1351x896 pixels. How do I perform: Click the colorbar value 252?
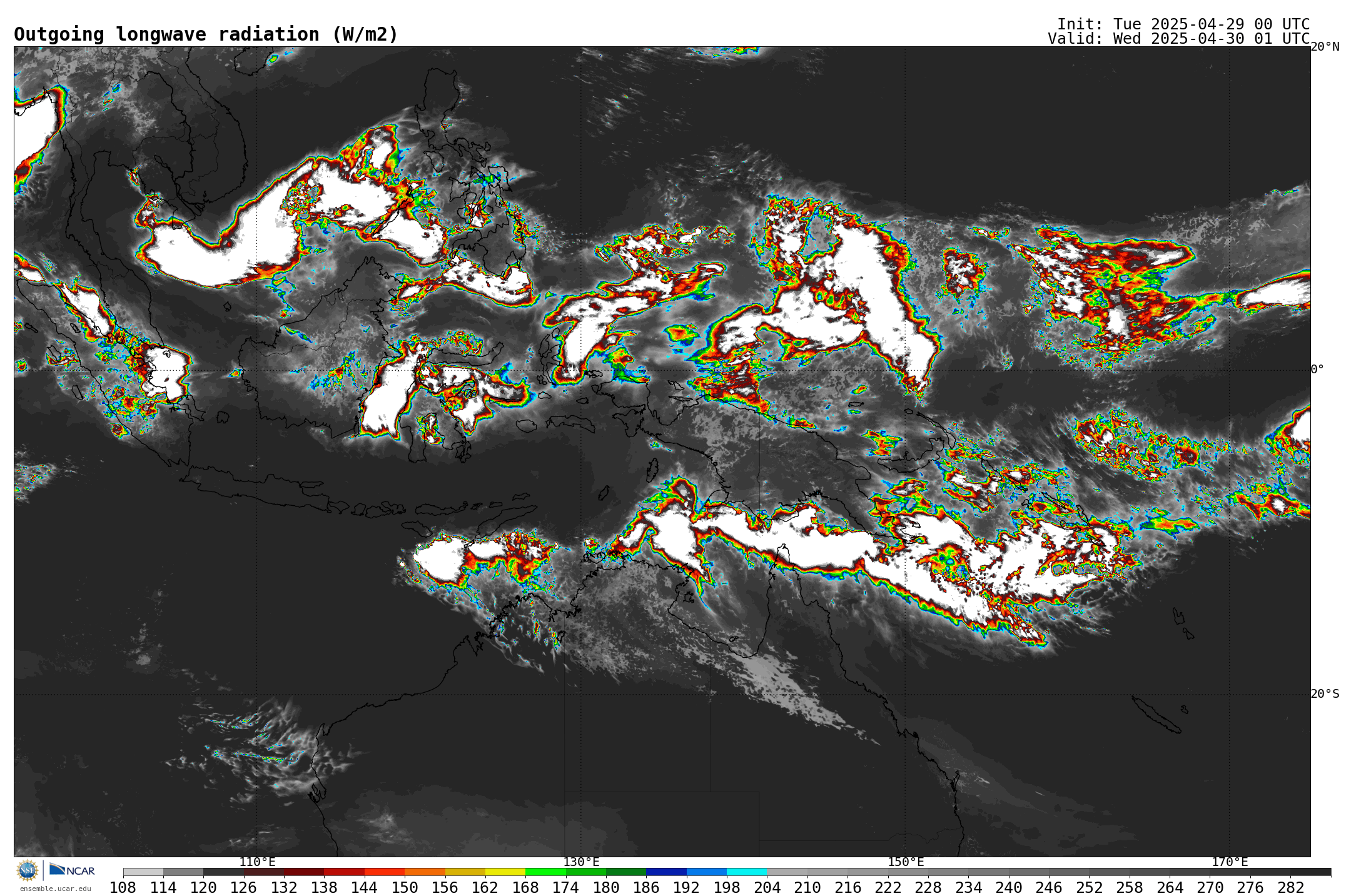(1089, 887)
